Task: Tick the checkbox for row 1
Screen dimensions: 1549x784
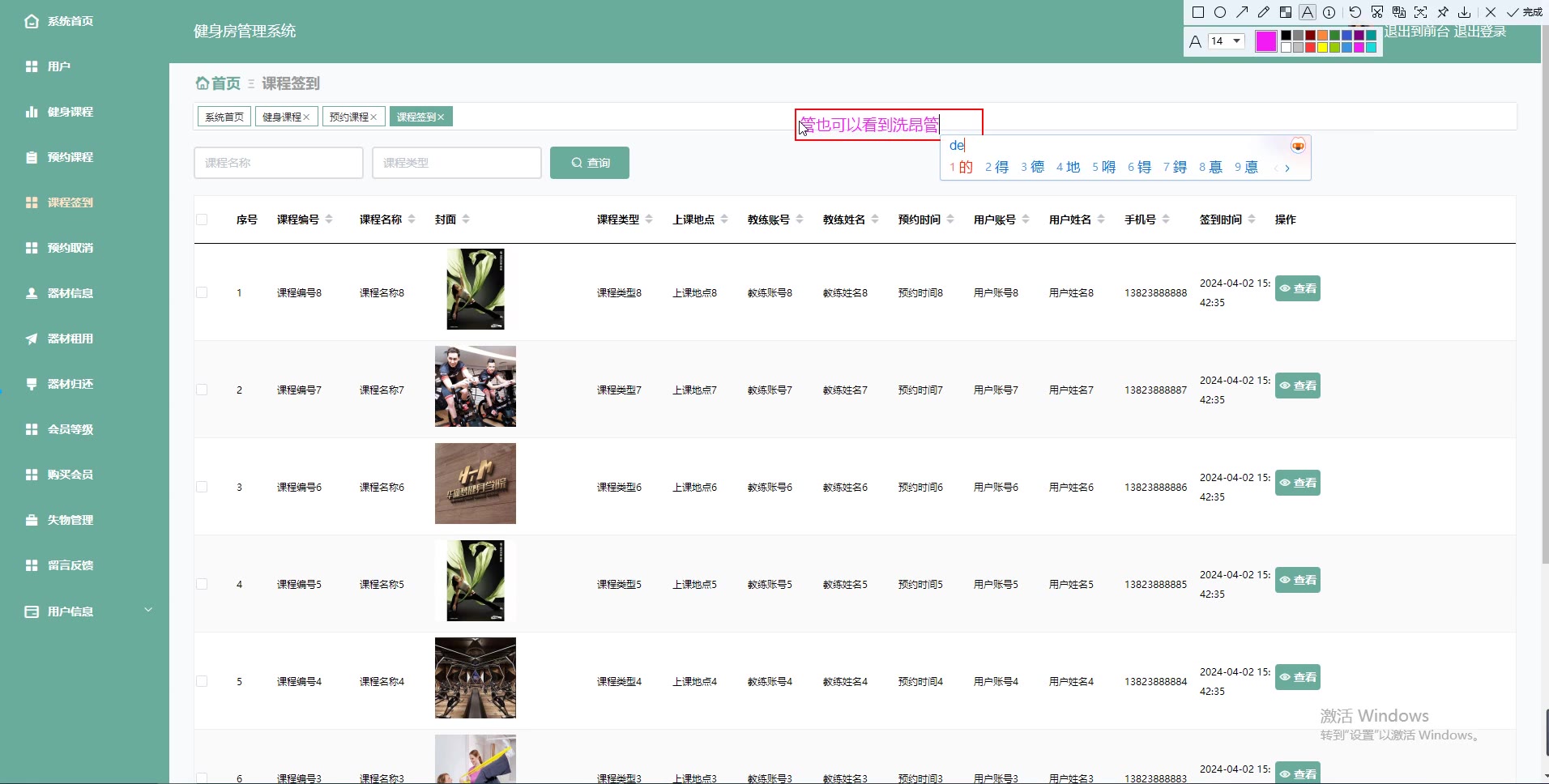Action: pyautogui.click(x=202, y=292)
